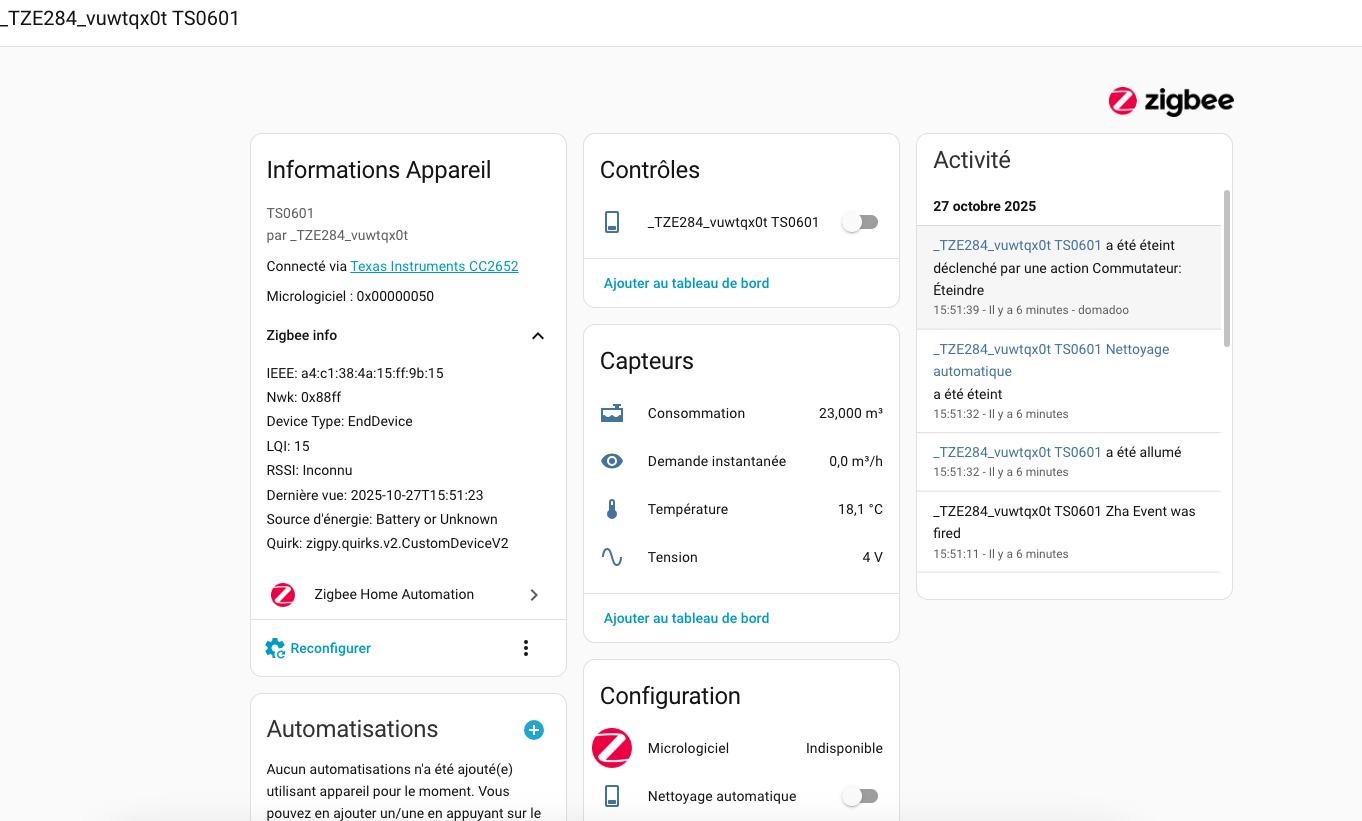Image resolution: width=1362 pixels, height=821 pixels.
Task: Open the Texas Instruments CC2652 link
Action: click(x=434, y=266)
